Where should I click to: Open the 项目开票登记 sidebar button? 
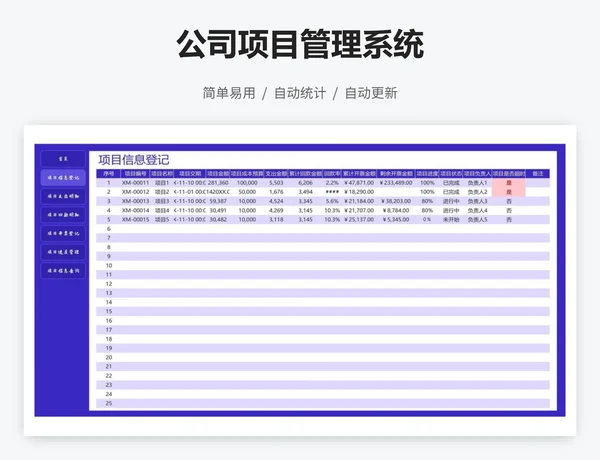63,233
